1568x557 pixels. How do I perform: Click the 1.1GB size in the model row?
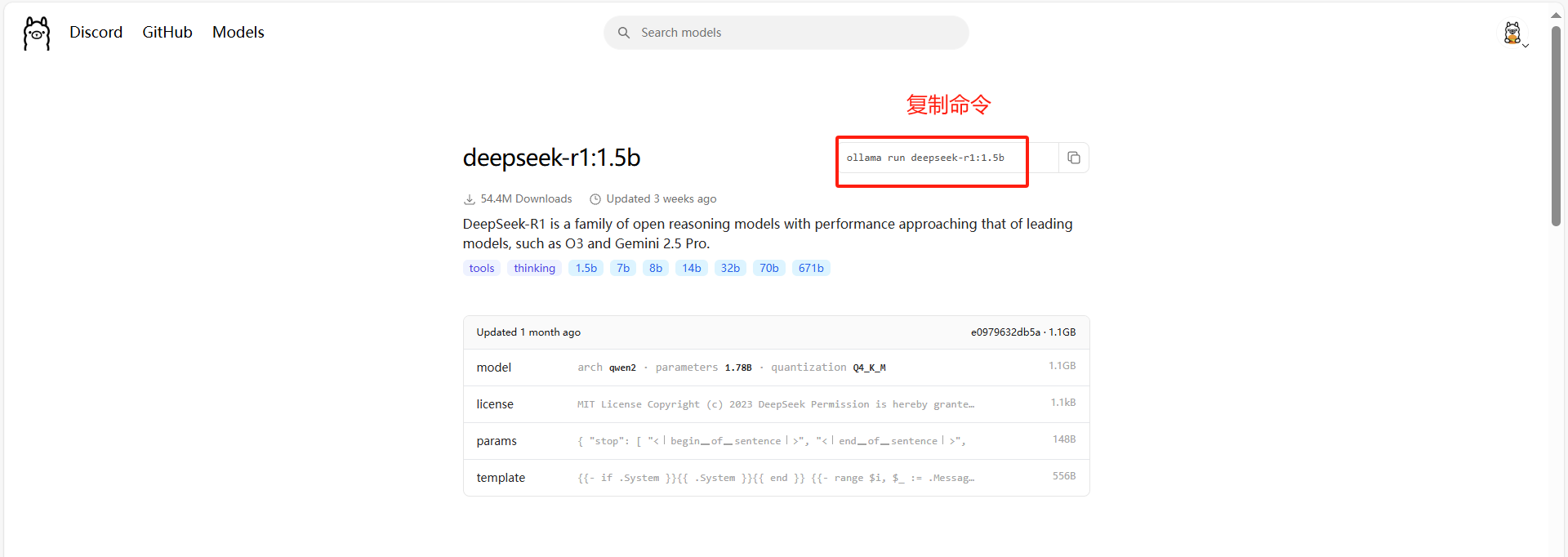click(1062, 366)
